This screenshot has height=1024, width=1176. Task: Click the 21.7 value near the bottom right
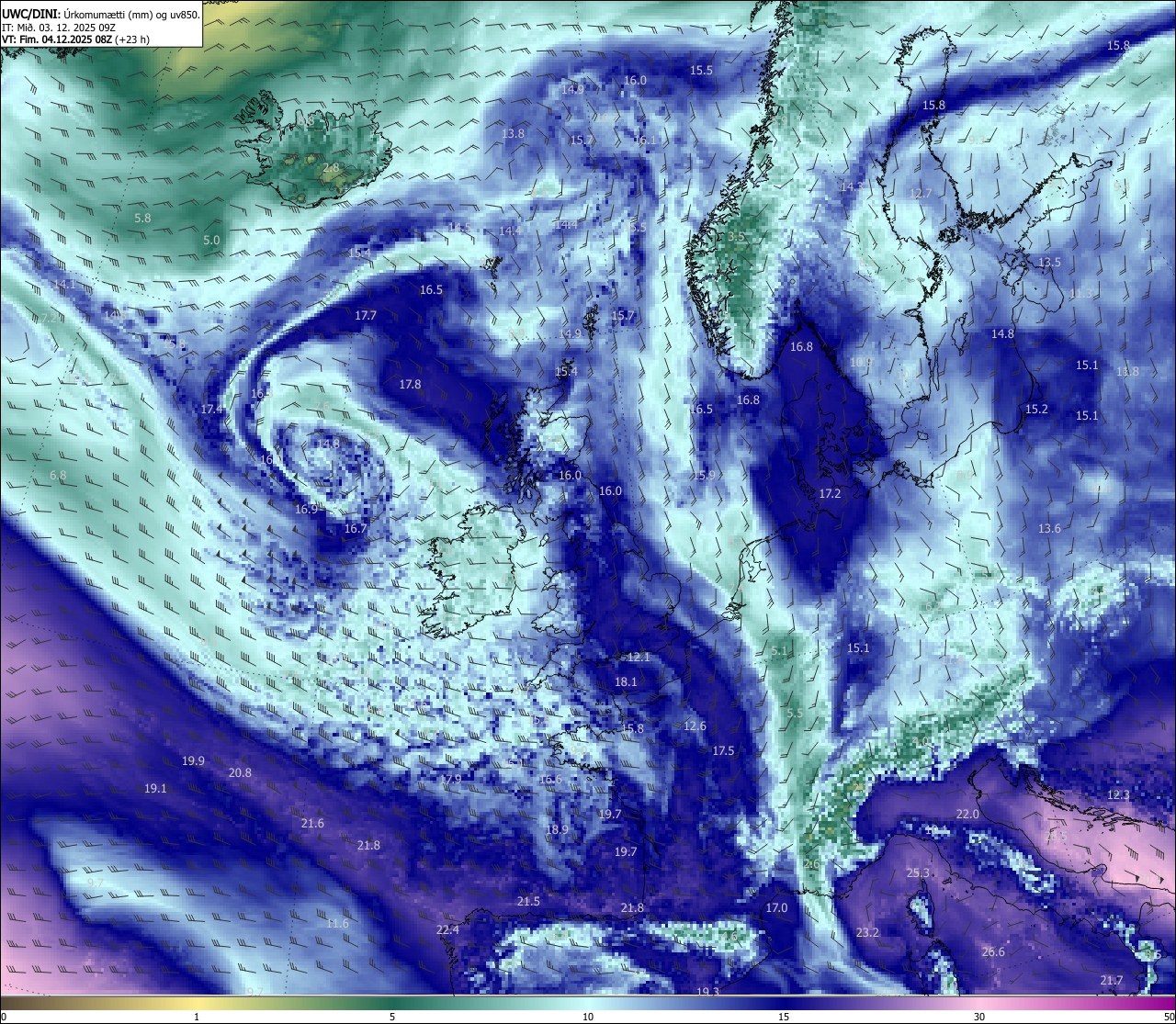tap(1112, 981)
